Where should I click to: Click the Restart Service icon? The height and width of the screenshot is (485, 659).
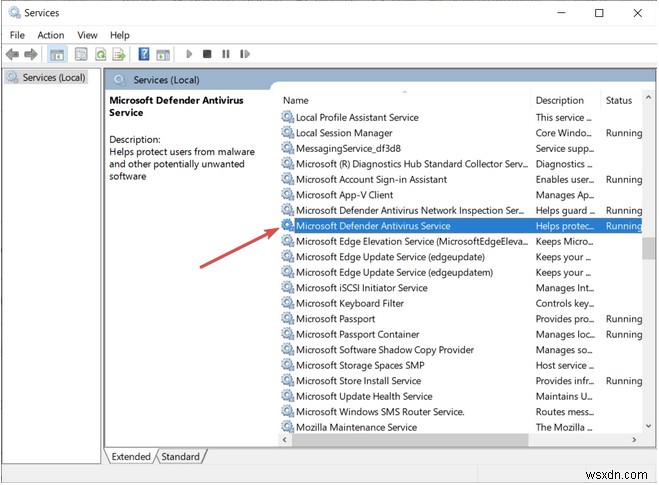[245, 54]
